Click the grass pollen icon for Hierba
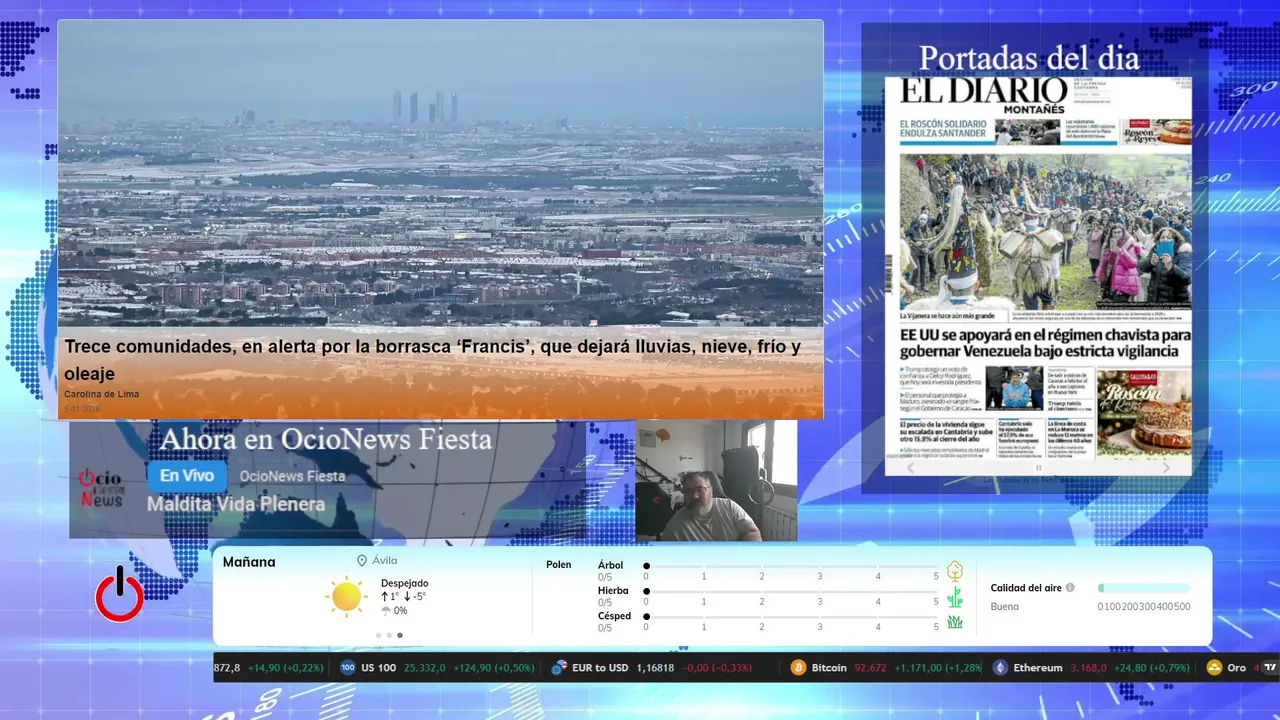 click(x=955, y=597)
